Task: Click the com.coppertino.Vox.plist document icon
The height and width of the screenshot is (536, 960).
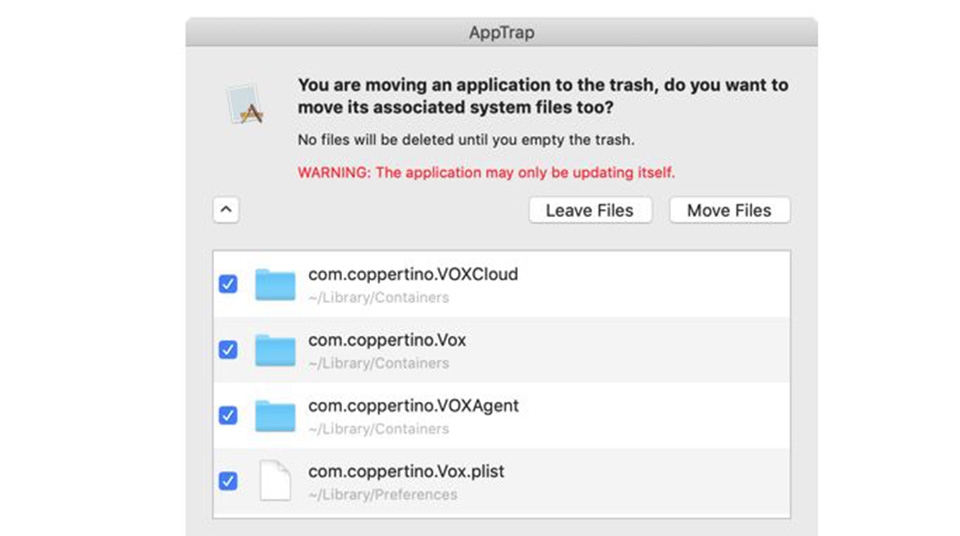Action: [x=275, y=481]
